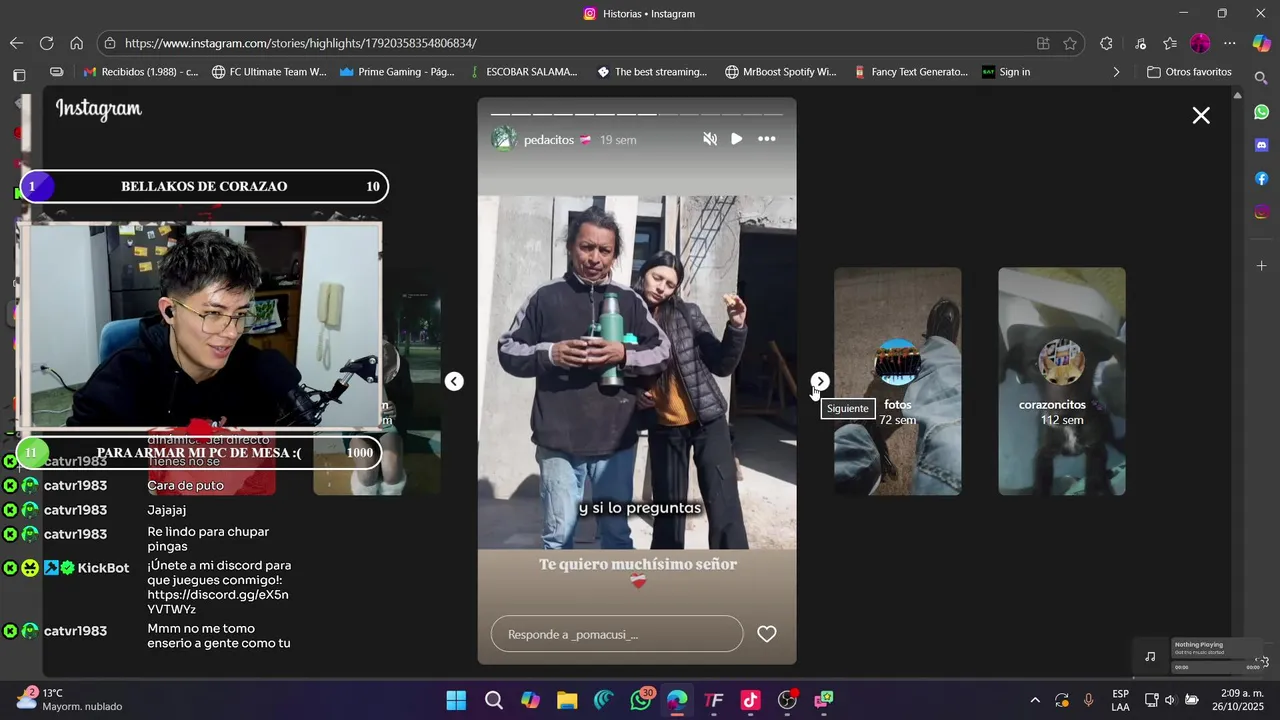Image resolution: width=1280 pixels, height=720 pixels.
Task: Open the 'Sign in' bookmark
Action: 1006,72
